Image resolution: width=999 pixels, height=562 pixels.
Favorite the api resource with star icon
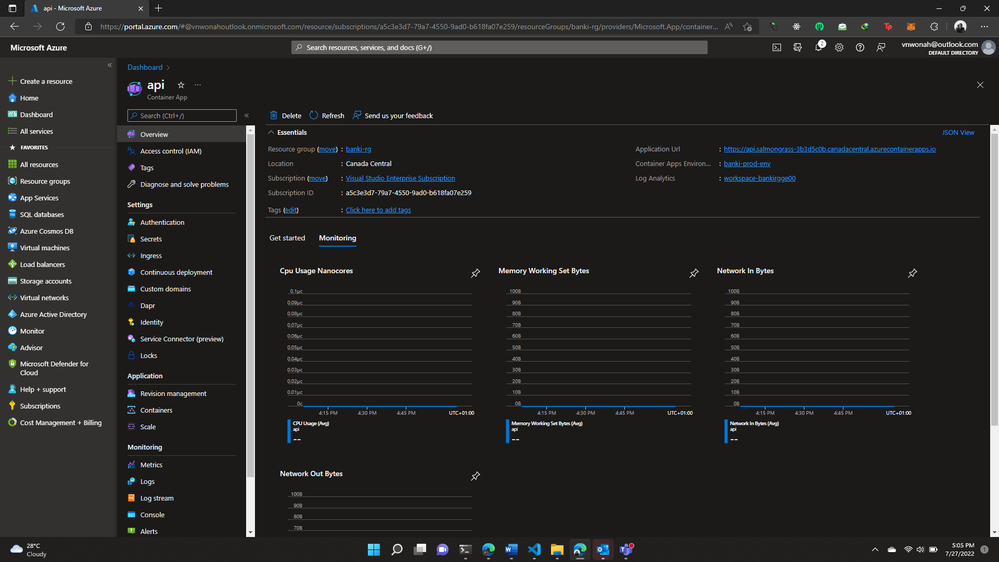181,85
